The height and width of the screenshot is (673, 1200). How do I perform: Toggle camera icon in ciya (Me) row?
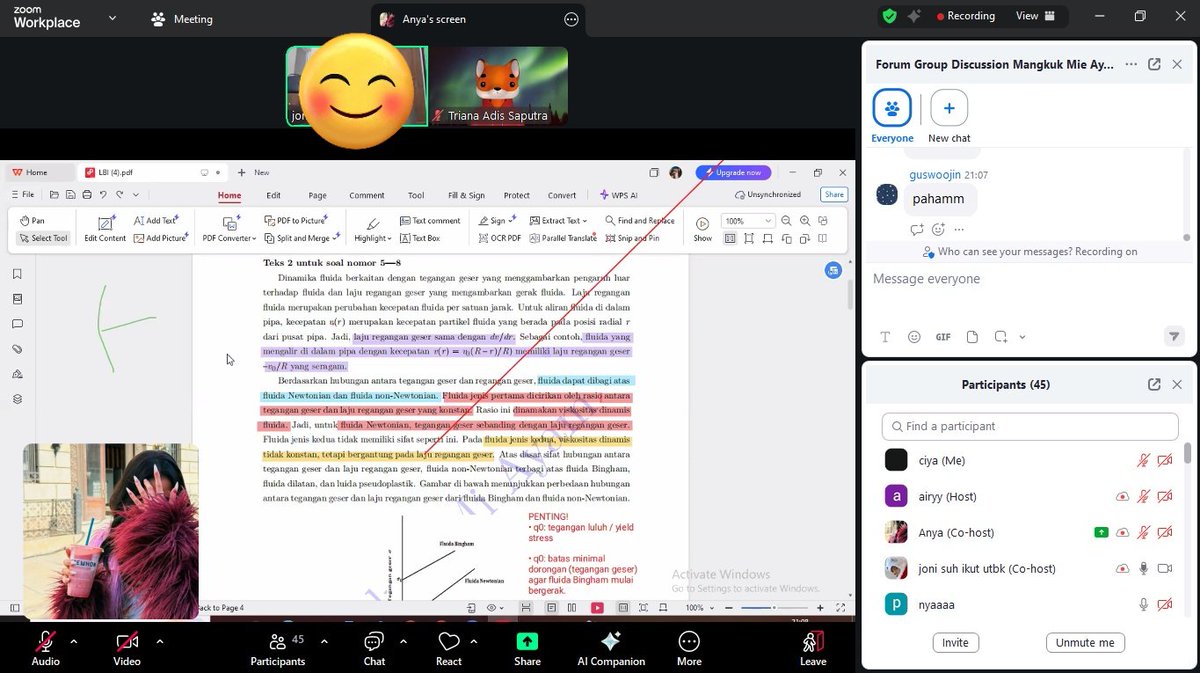pos(1165,461)
